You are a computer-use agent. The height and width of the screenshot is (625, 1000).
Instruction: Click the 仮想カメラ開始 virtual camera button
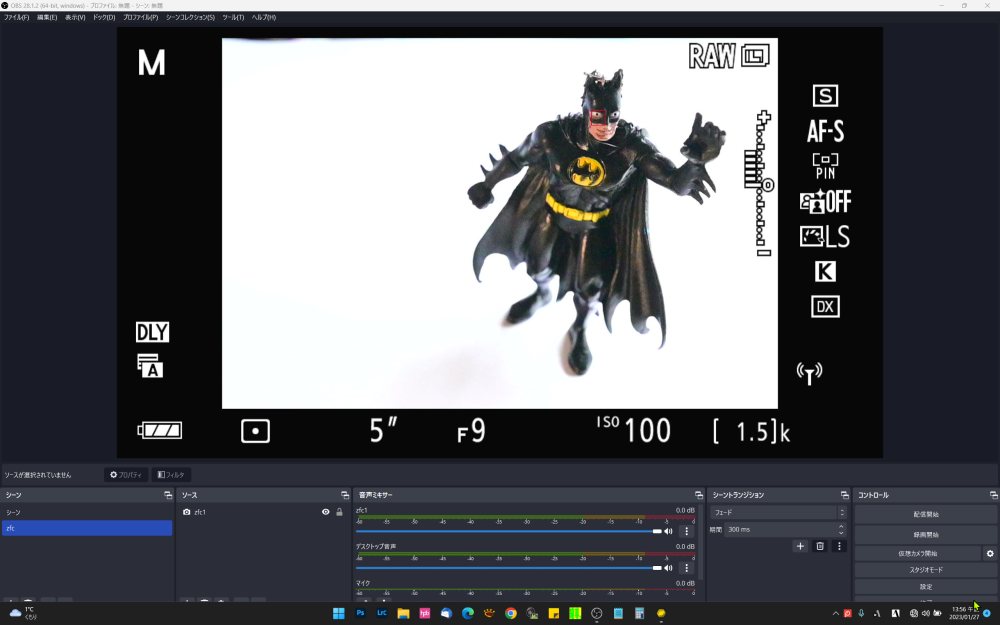(x=918, y=554)
